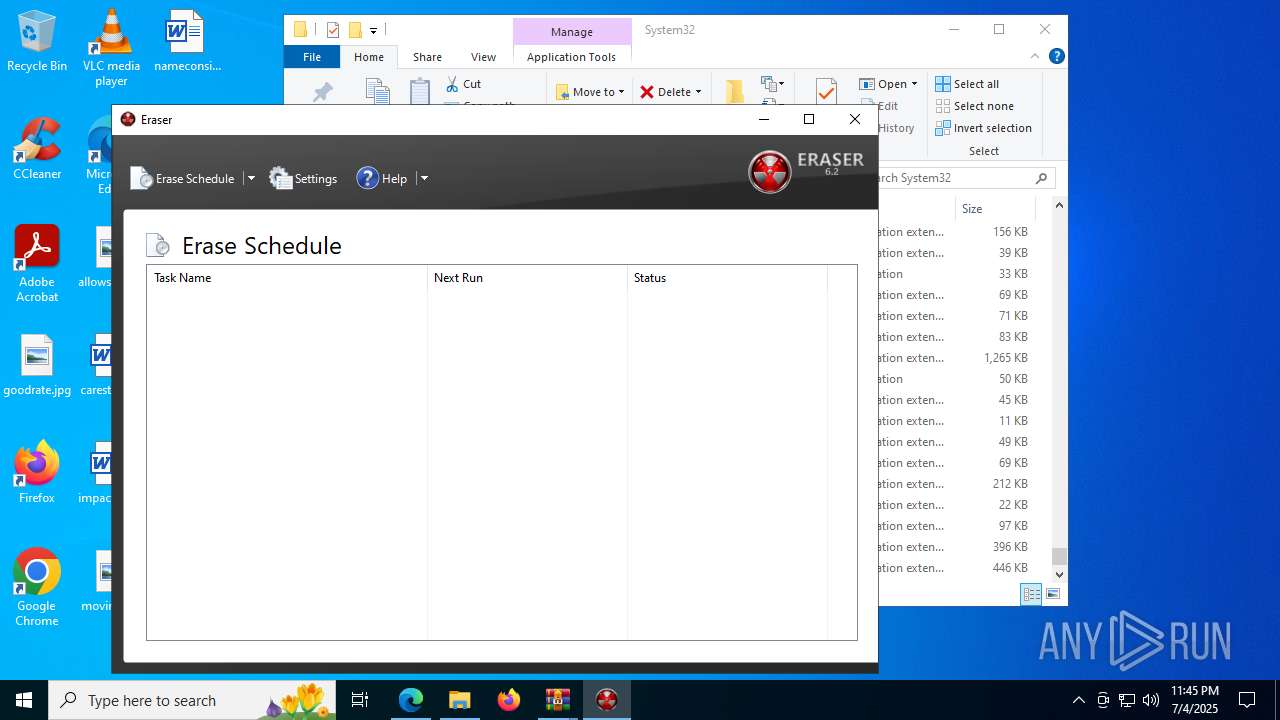Click the volume speaker tray icon
Viewport: 1280px width, 720px height.
point(1151,700)
